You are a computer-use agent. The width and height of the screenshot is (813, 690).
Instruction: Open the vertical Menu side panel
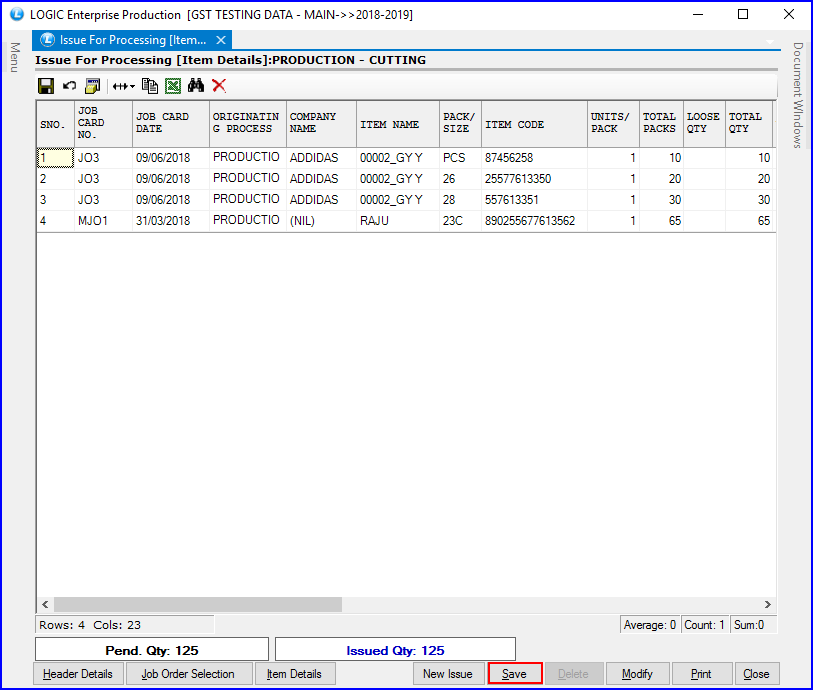pyautogui.click(x=15, y=57)
